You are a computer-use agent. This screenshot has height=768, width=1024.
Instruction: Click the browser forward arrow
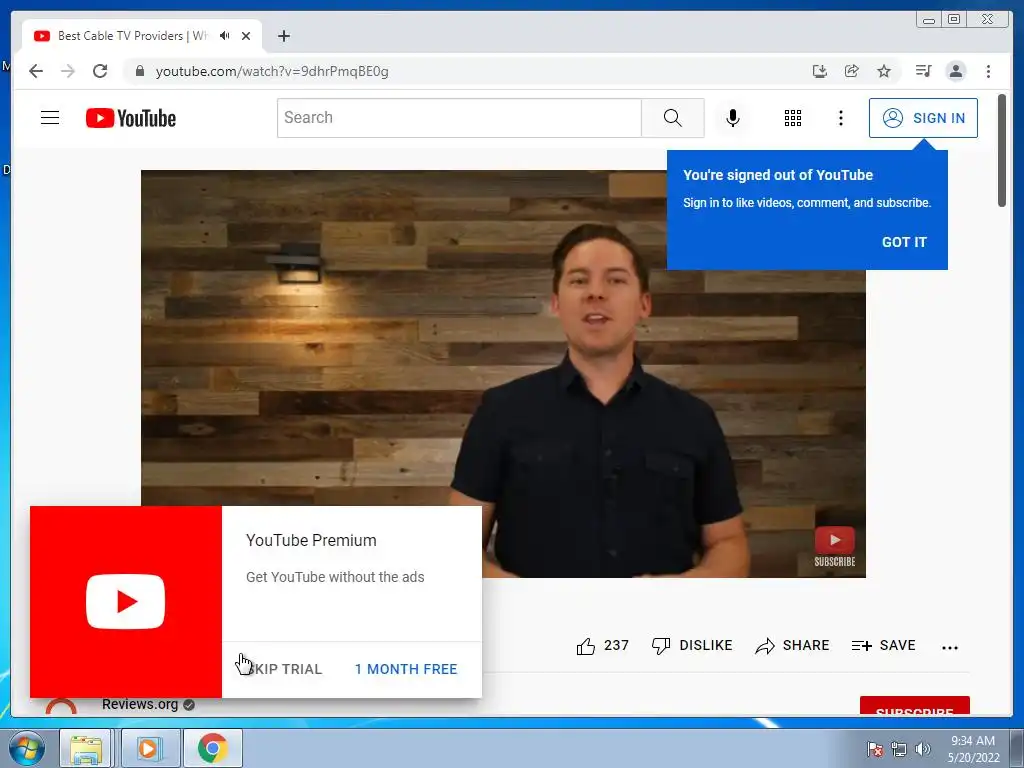[x=68, y=71]
